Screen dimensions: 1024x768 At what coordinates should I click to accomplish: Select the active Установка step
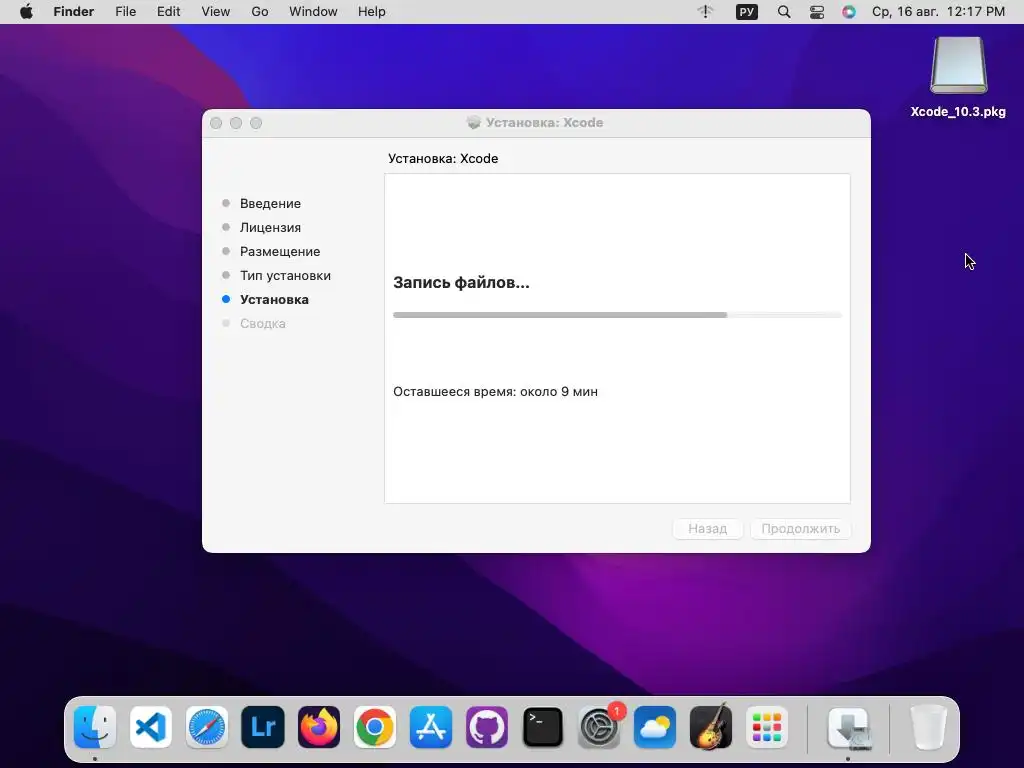[274, 299]
